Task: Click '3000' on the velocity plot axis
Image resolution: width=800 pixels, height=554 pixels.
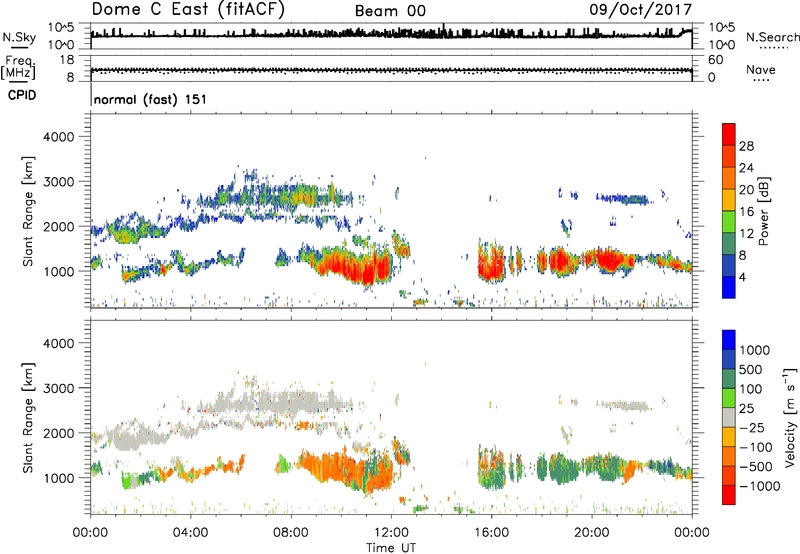Action: (58, 388)
